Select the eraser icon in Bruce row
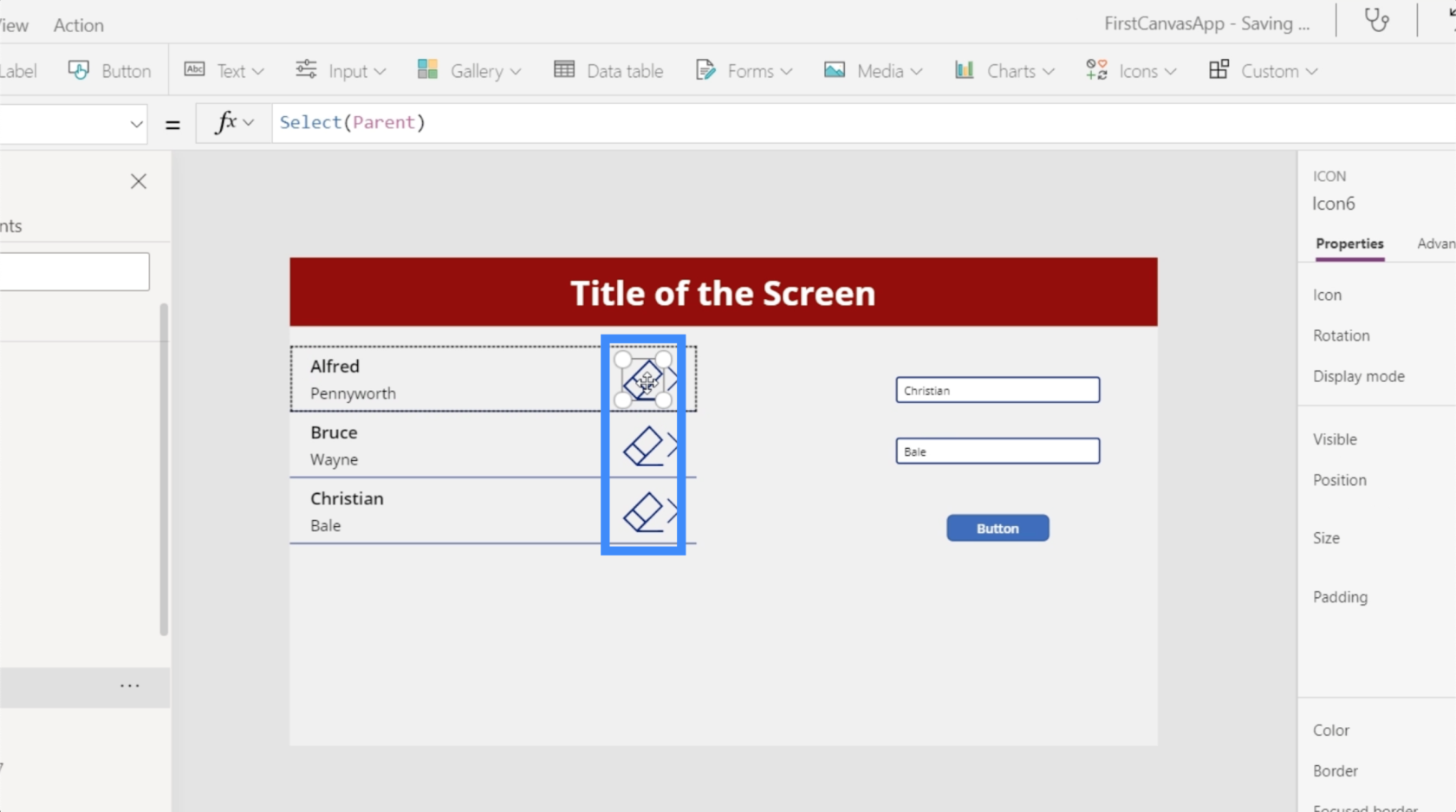 643,446
